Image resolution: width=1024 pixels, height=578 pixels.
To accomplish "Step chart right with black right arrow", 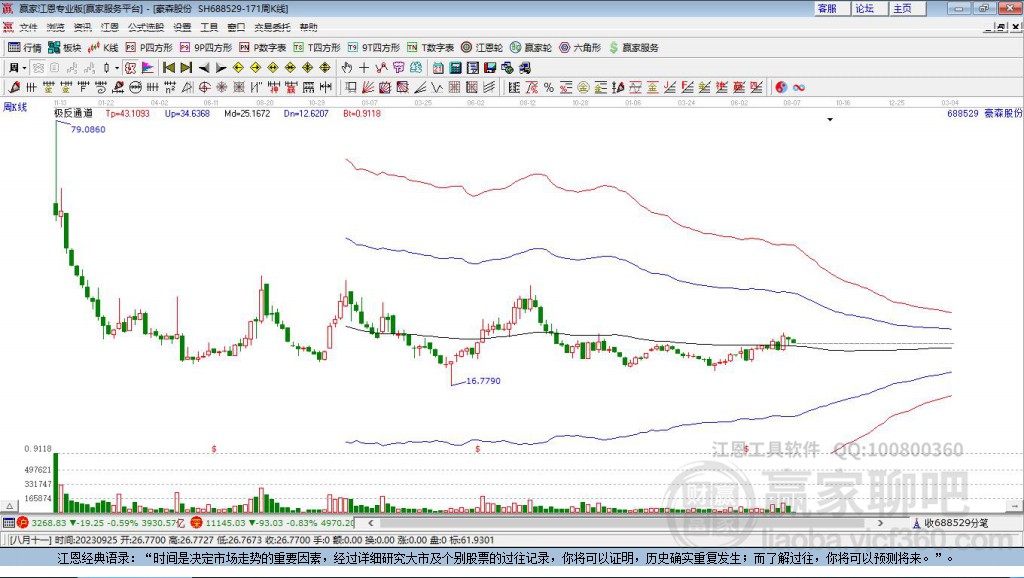I will coord(221,67).
